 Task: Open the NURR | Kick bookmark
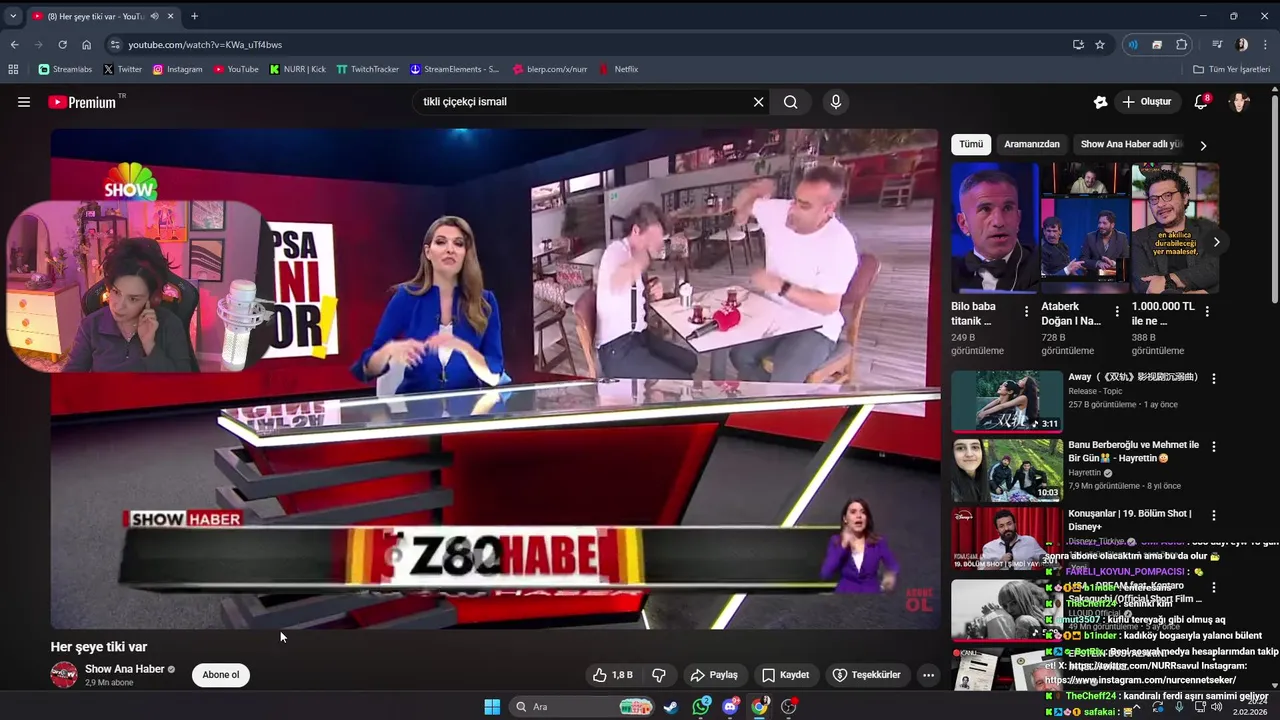click(298, 69)
